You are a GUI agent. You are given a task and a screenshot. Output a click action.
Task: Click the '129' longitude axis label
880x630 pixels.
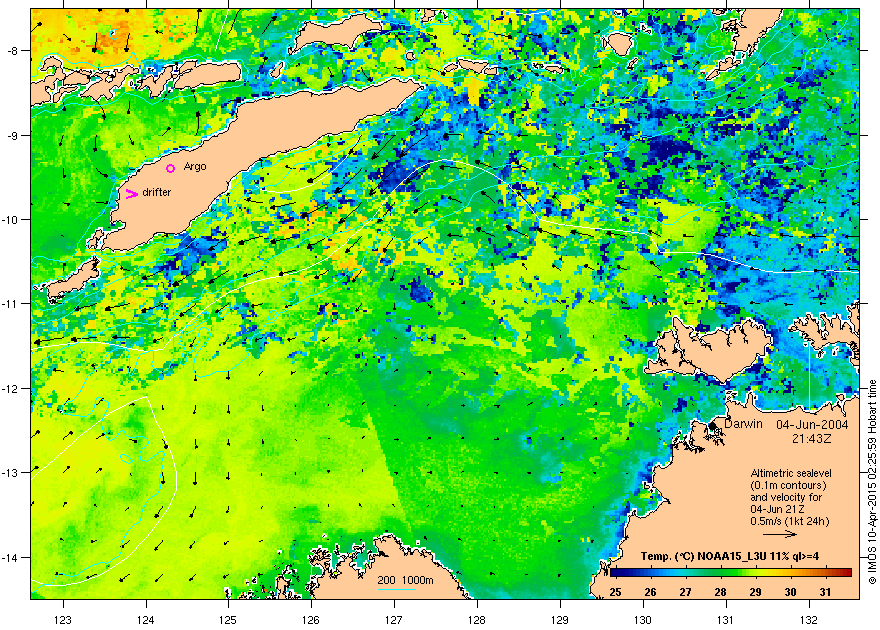tap(560, 620)
